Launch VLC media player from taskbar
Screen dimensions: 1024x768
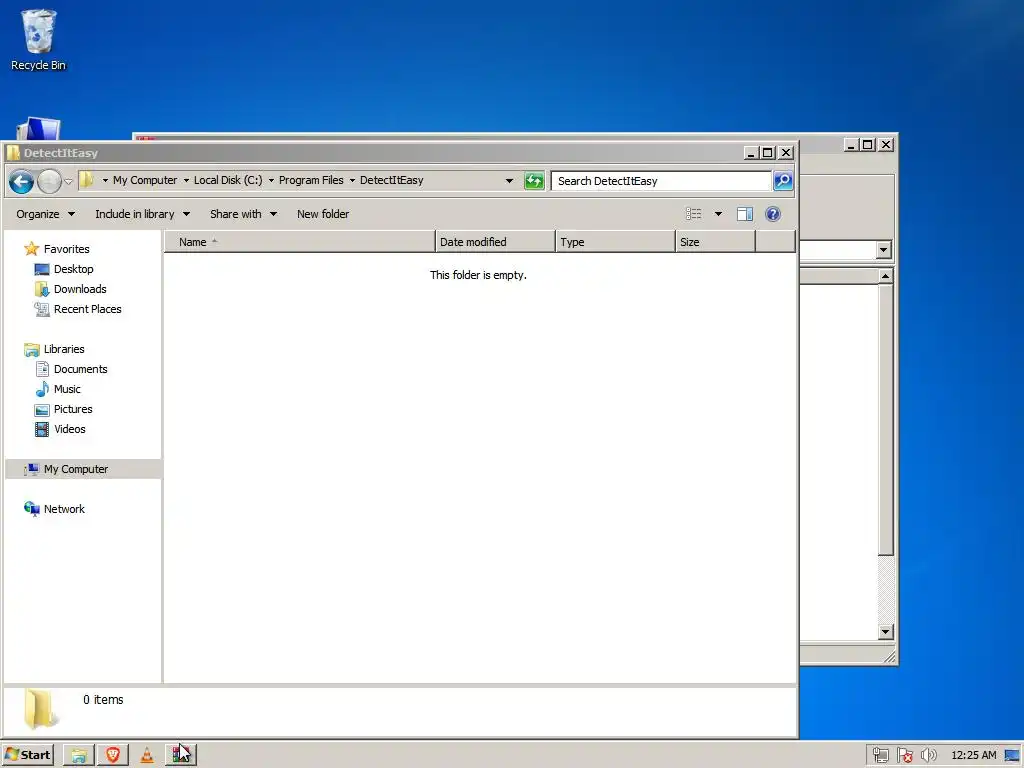pos(147,756)
